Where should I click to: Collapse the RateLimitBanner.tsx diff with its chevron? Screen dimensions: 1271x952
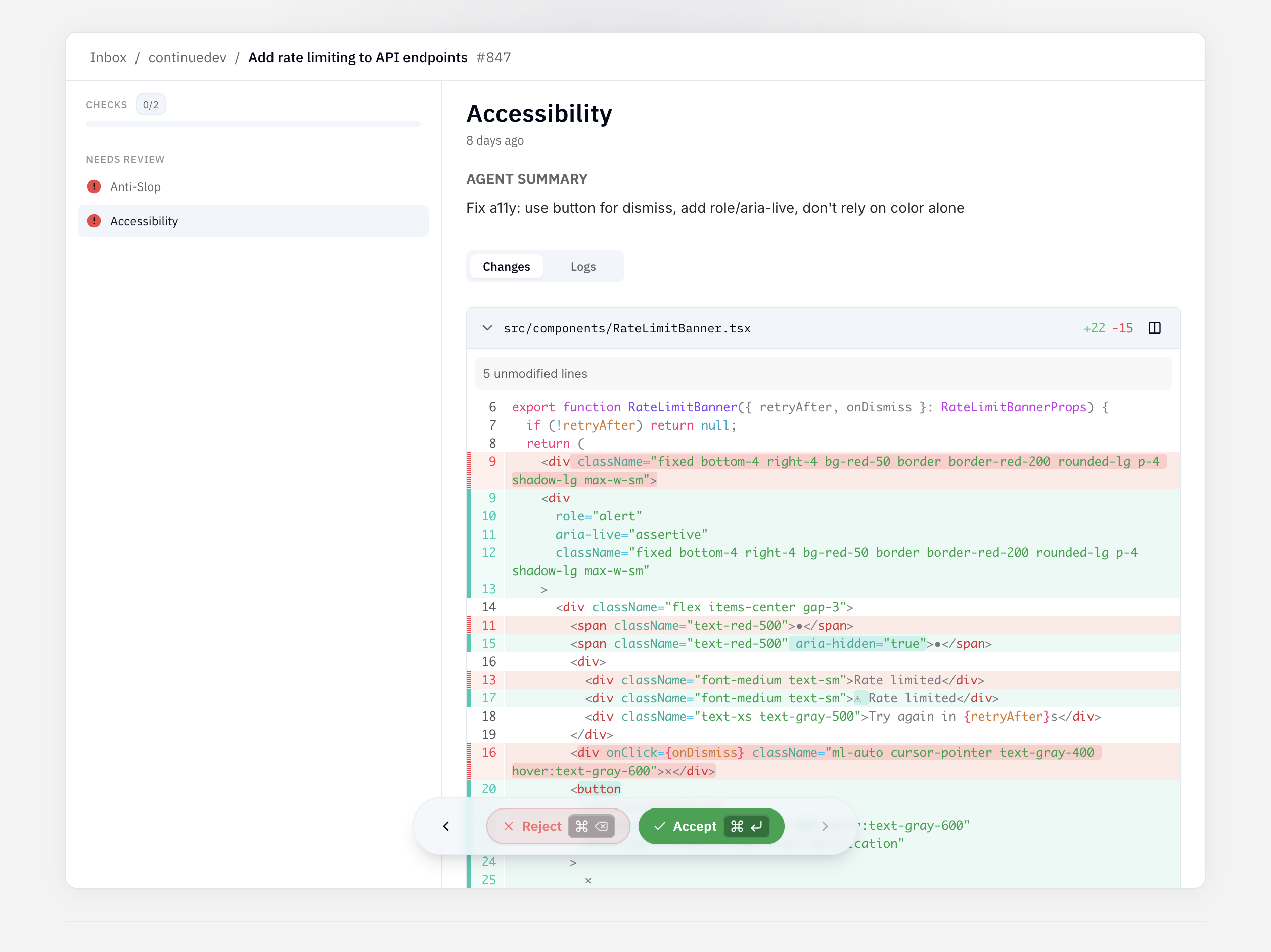(x=487, y=328)
